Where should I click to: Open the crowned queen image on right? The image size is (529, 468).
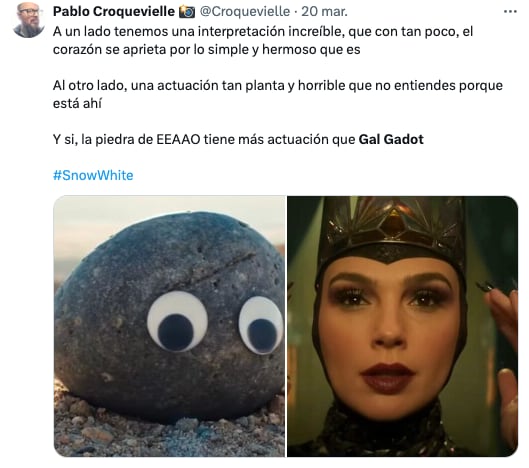pyautogui.click(x=402, y=326)
